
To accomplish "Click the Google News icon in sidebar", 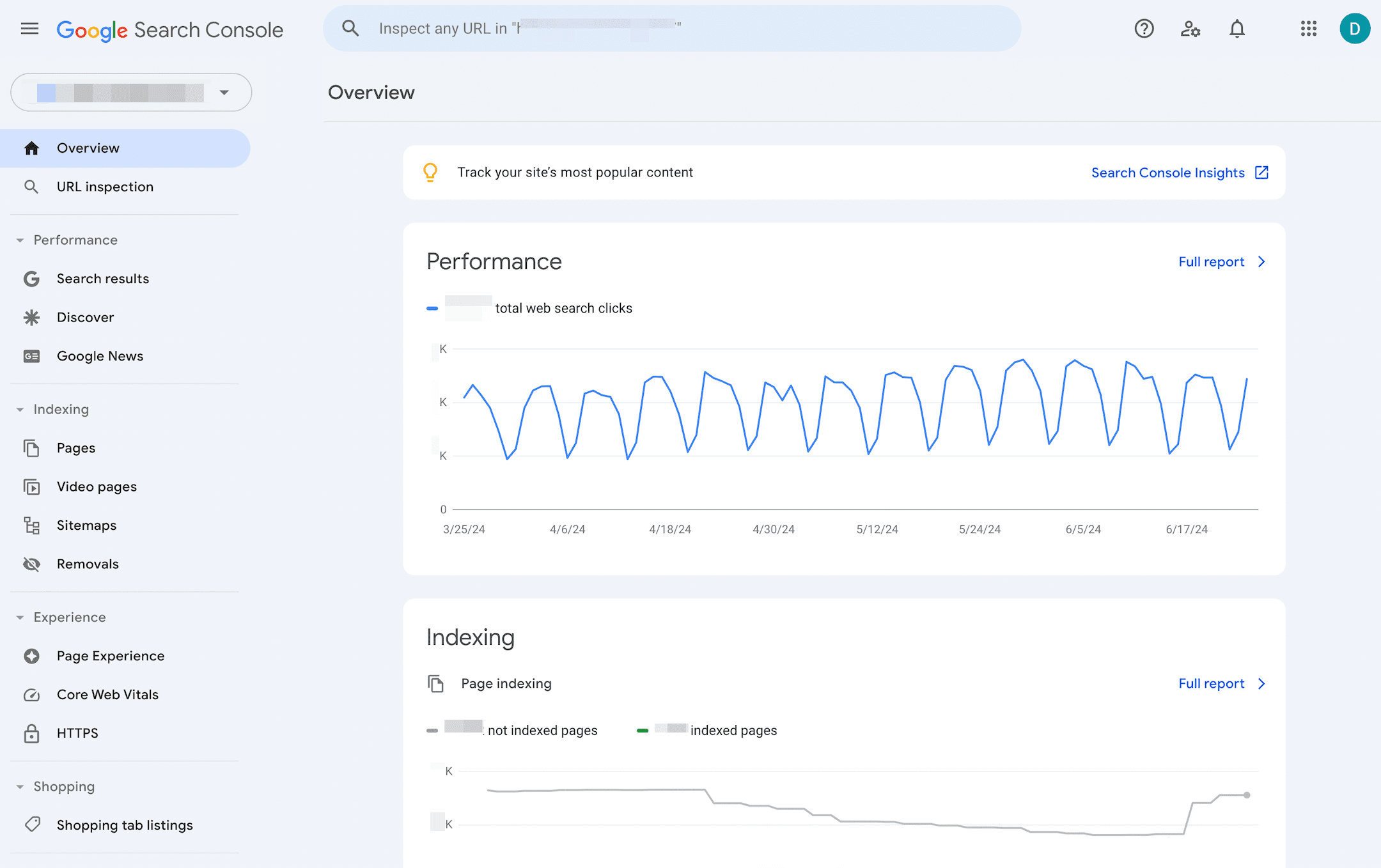I will click(x=30, y=355).
